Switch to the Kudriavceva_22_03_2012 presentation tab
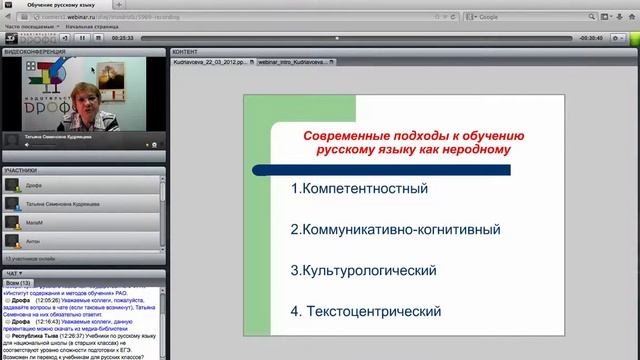Viewport: 640px width, 360px height. tap(214, 62)
